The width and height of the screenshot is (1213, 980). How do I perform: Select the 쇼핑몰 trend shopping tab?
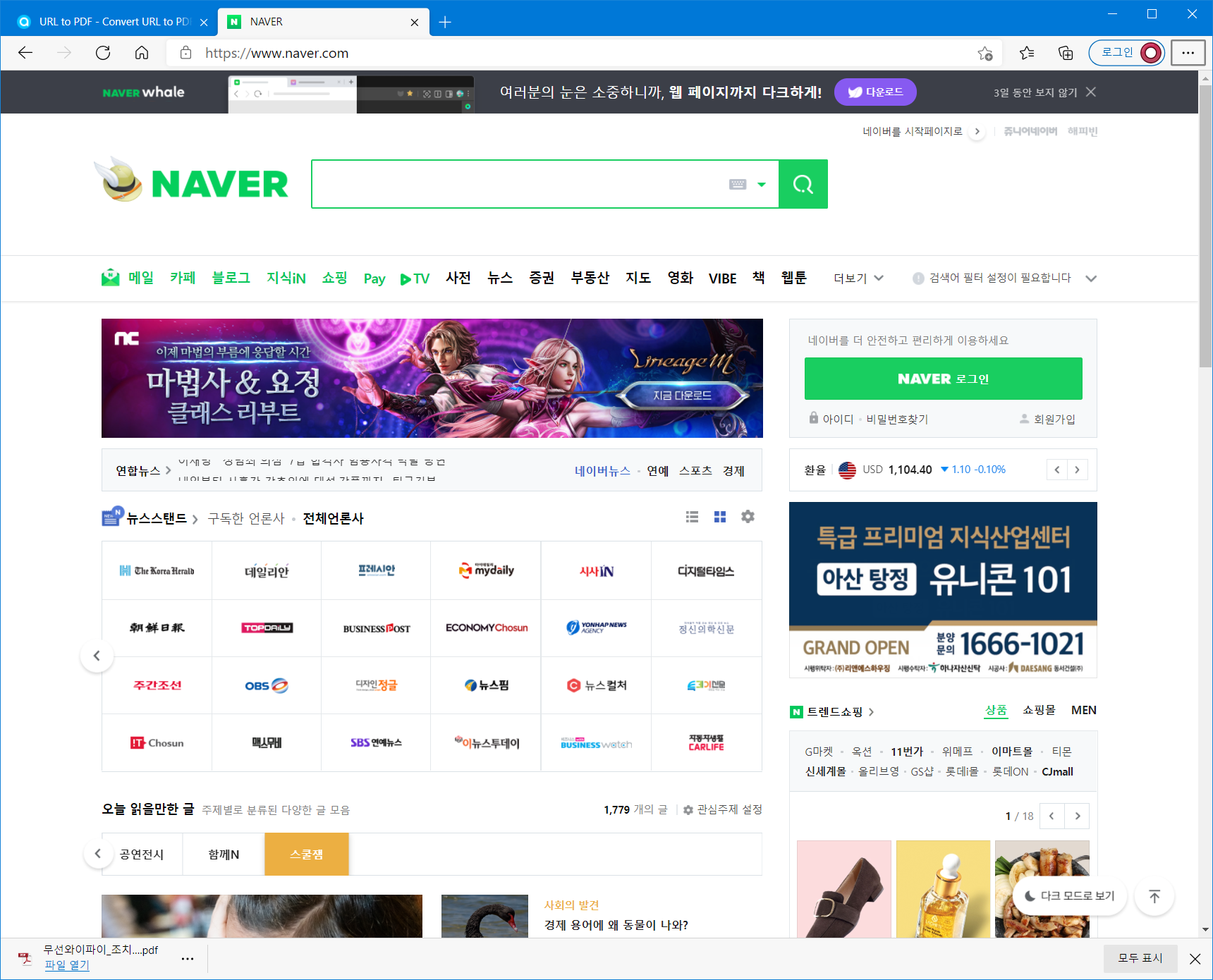pyautogui.click(x=1039, y=710)
